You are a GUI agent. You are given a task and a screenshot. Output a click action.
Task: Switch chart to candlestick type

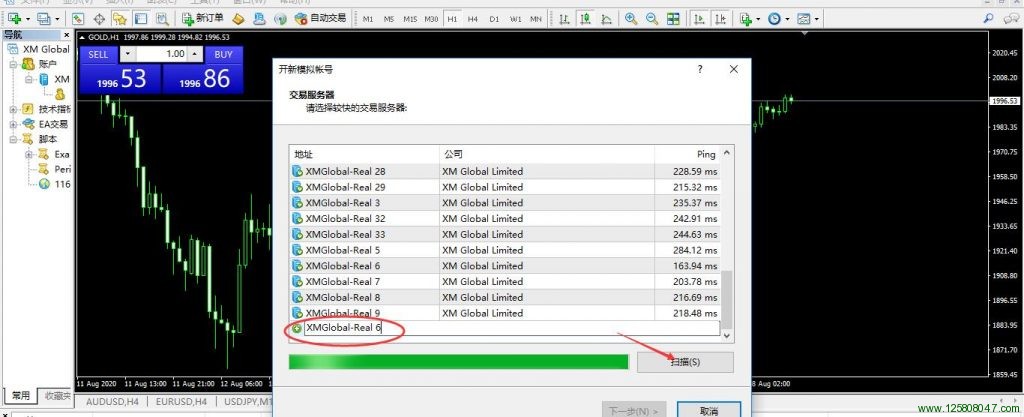pyautogui.click(x=585, y=19)
